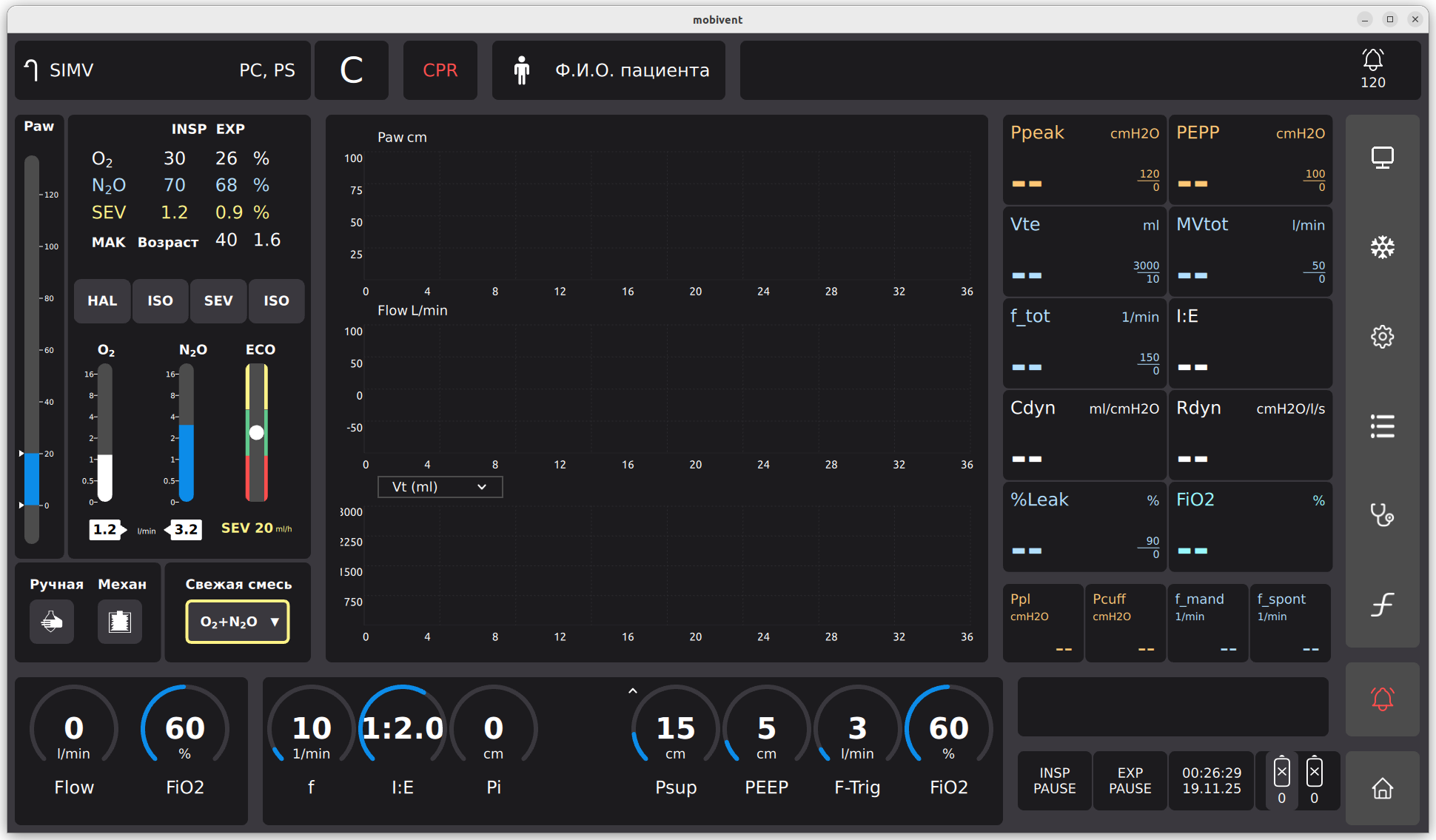Switch to manual (Ручная) ventilation mode

[52, 621]
